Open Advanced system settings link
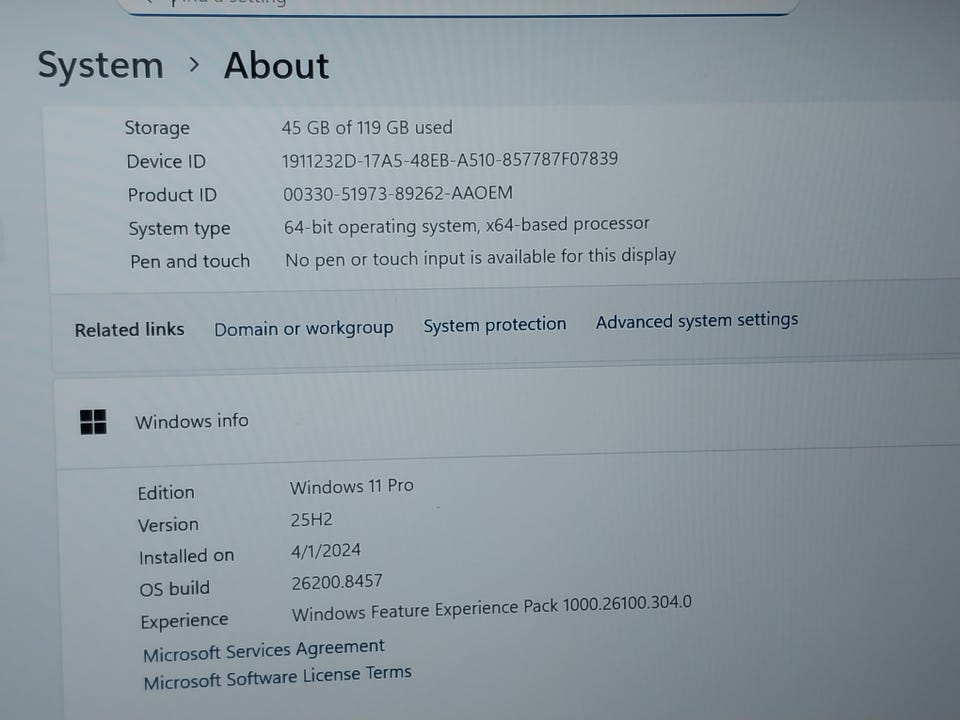960x720 pixels. click(697, 320)
